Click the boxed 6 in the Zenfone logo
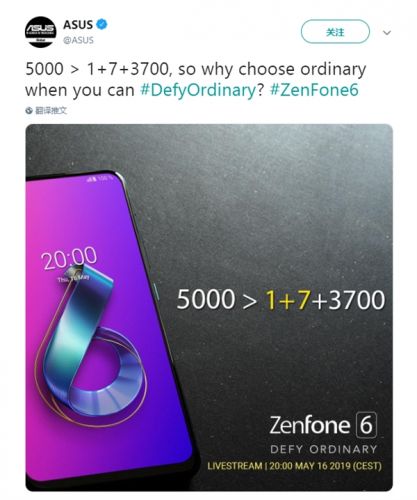417x500 pixels. point(366,425)
